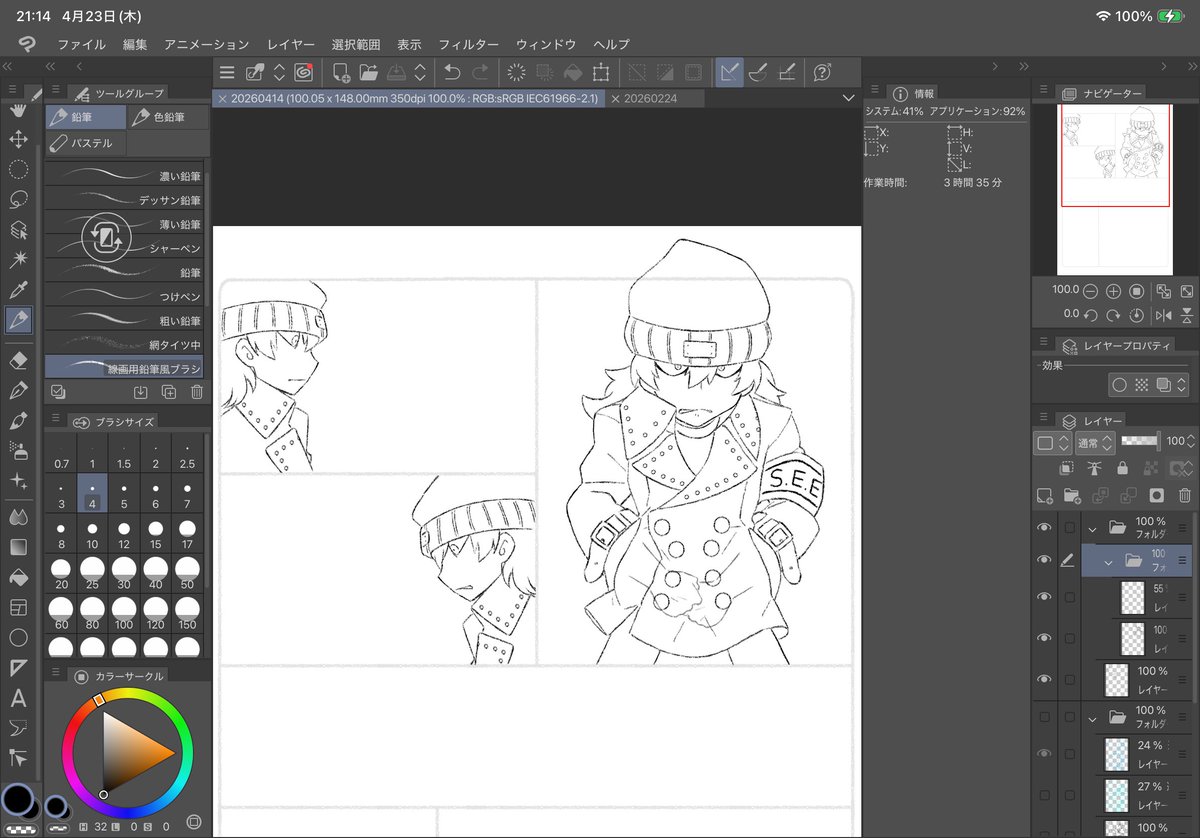Open the canvas tab list chevron
This screenshot has height=838, width=1200.
pyautogui.click(x=849, y=98)
